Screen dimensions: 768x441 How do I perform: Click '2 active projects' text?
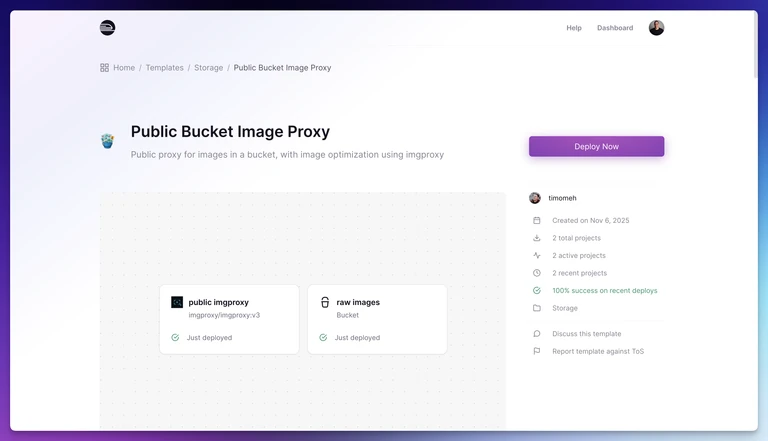pos(579,255)
